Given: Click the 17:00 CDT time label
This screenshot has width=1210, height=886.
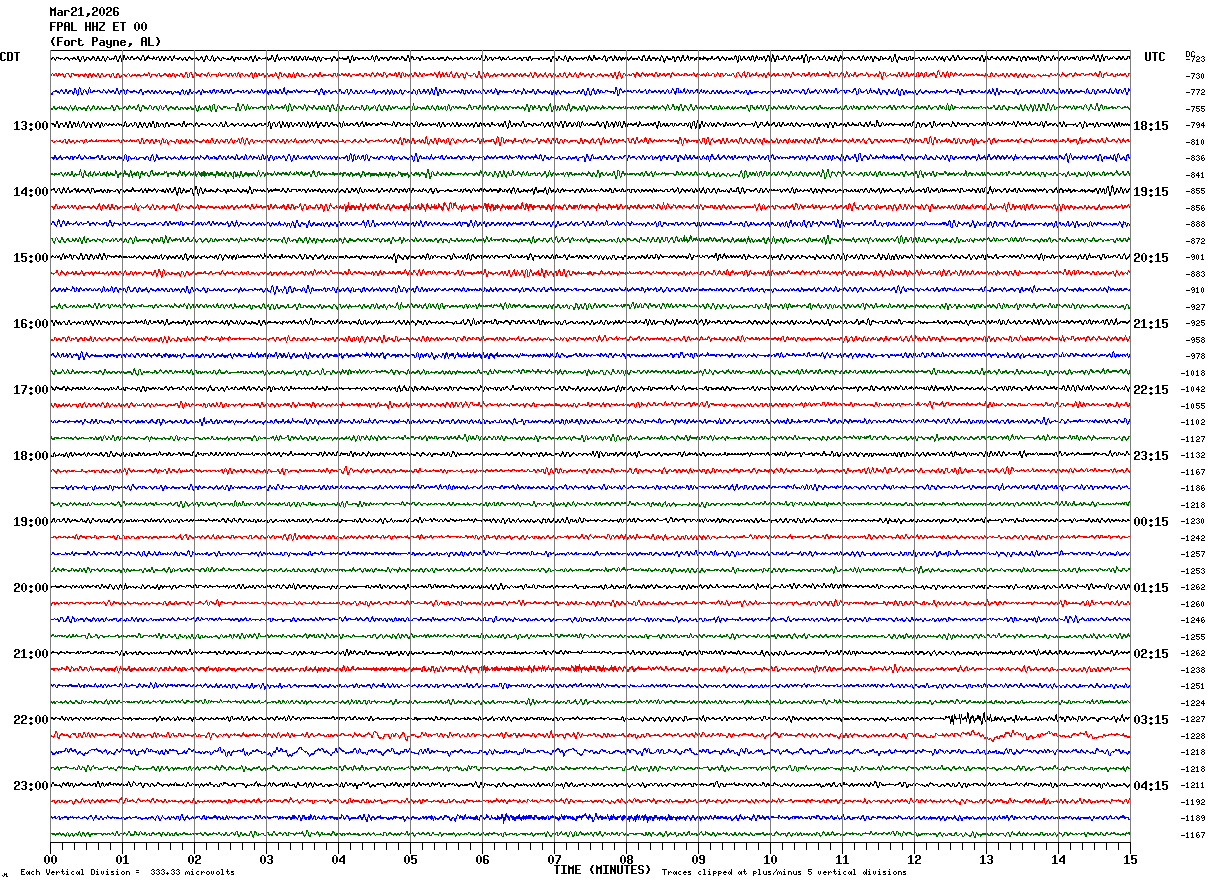Looking at the screenshot, I should pyautogui.click(x=30, y=390).
